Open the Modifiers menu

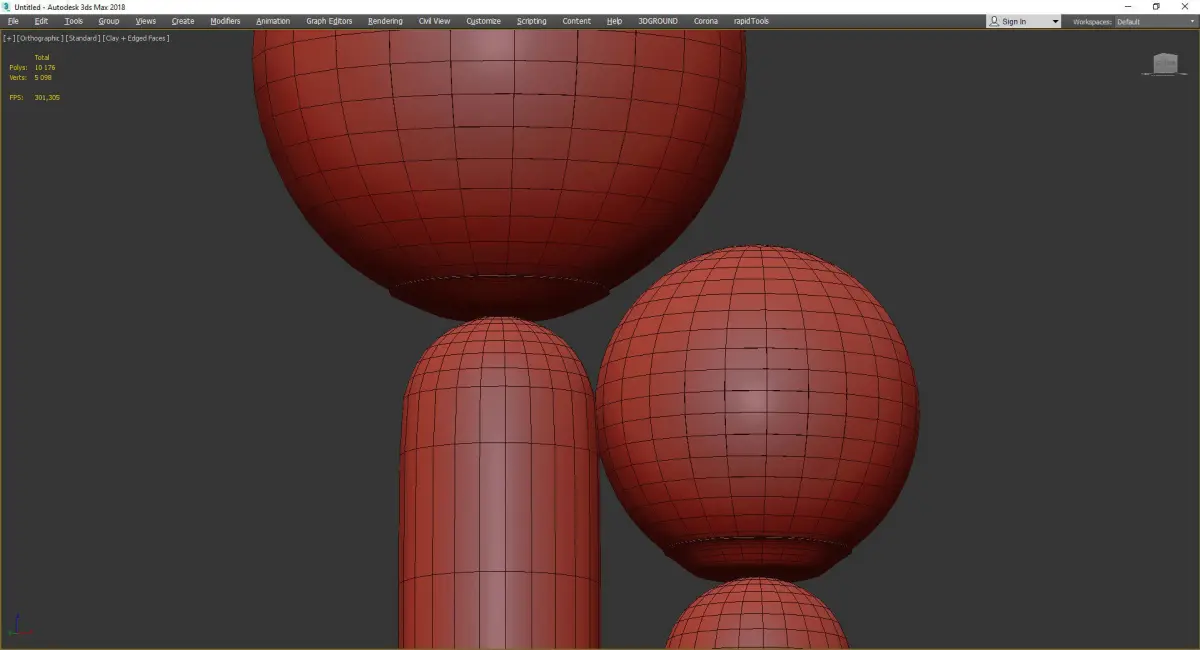click(x=225, y=21)
